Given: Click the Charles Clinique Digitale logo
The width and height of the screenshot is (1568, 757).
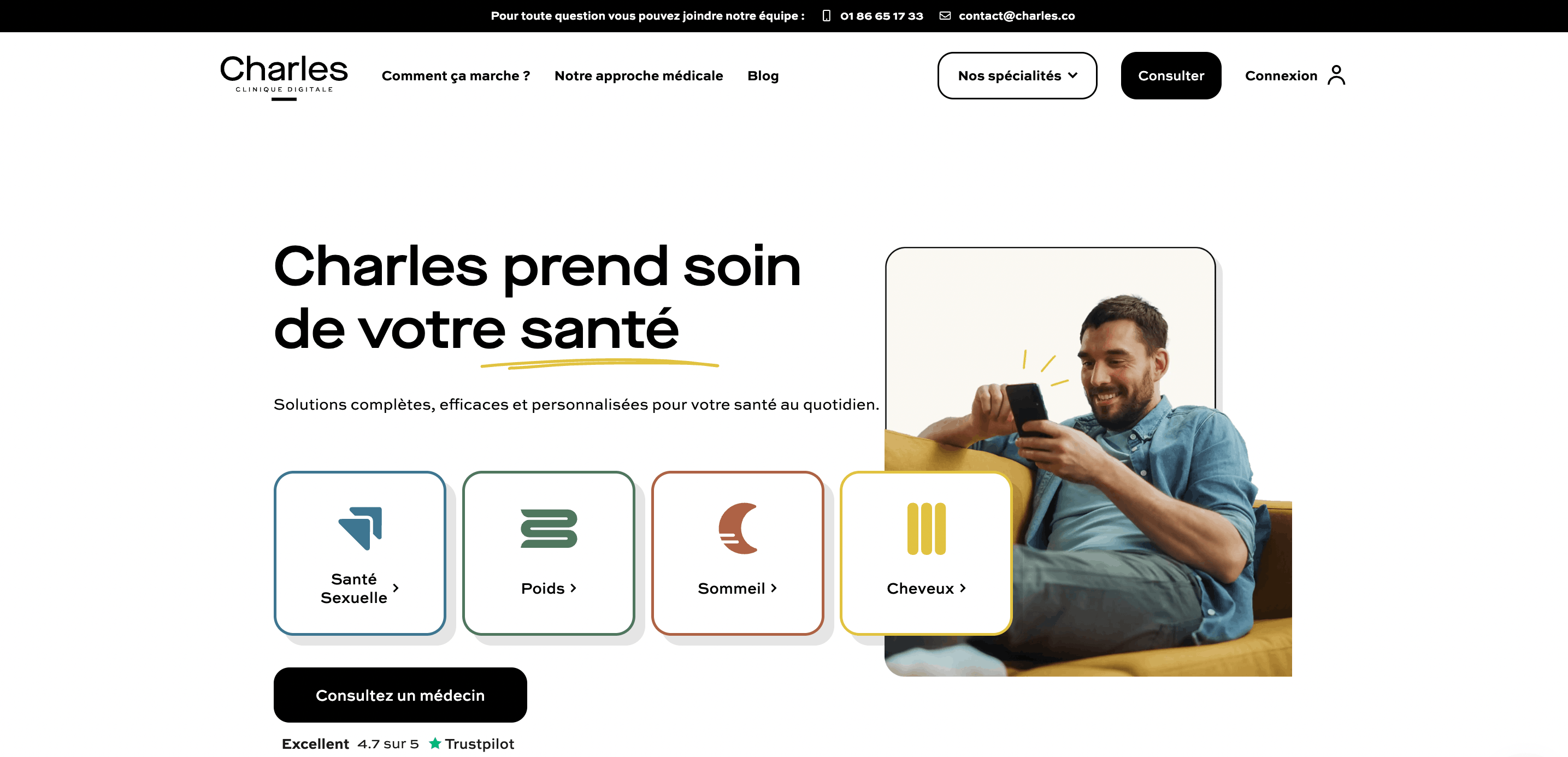Looking at the screenshot, I should [x=284, y=76].
